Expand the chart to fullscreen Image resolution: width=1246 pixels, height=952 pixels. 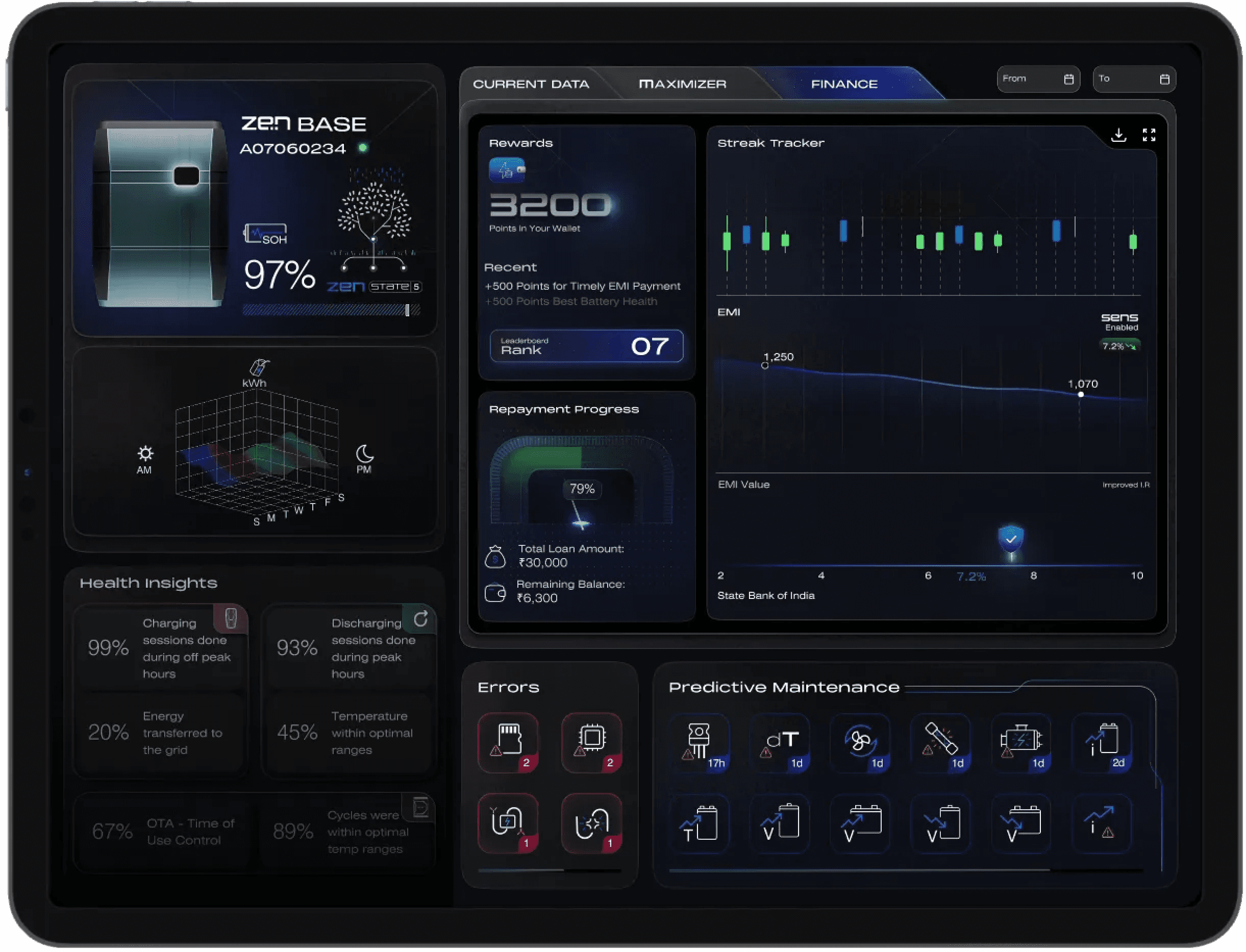1149,135
